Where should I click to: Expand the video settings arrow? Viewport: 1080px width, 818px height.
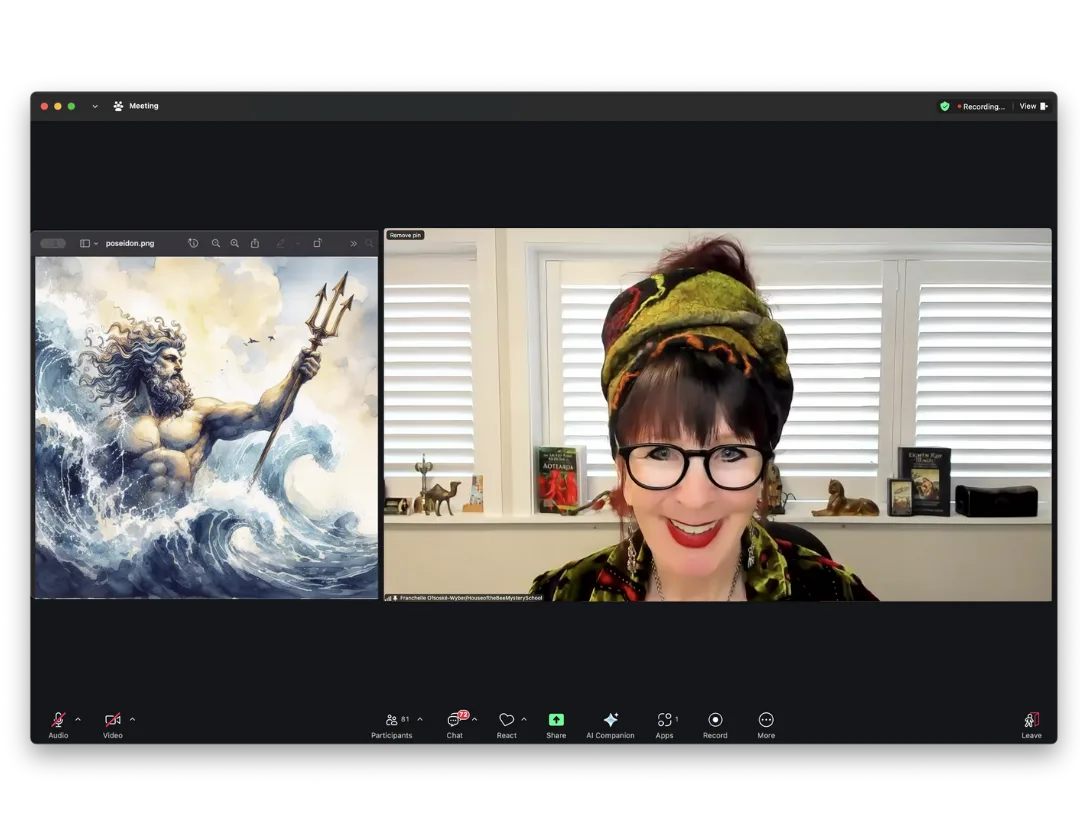(x=132, y=719)
